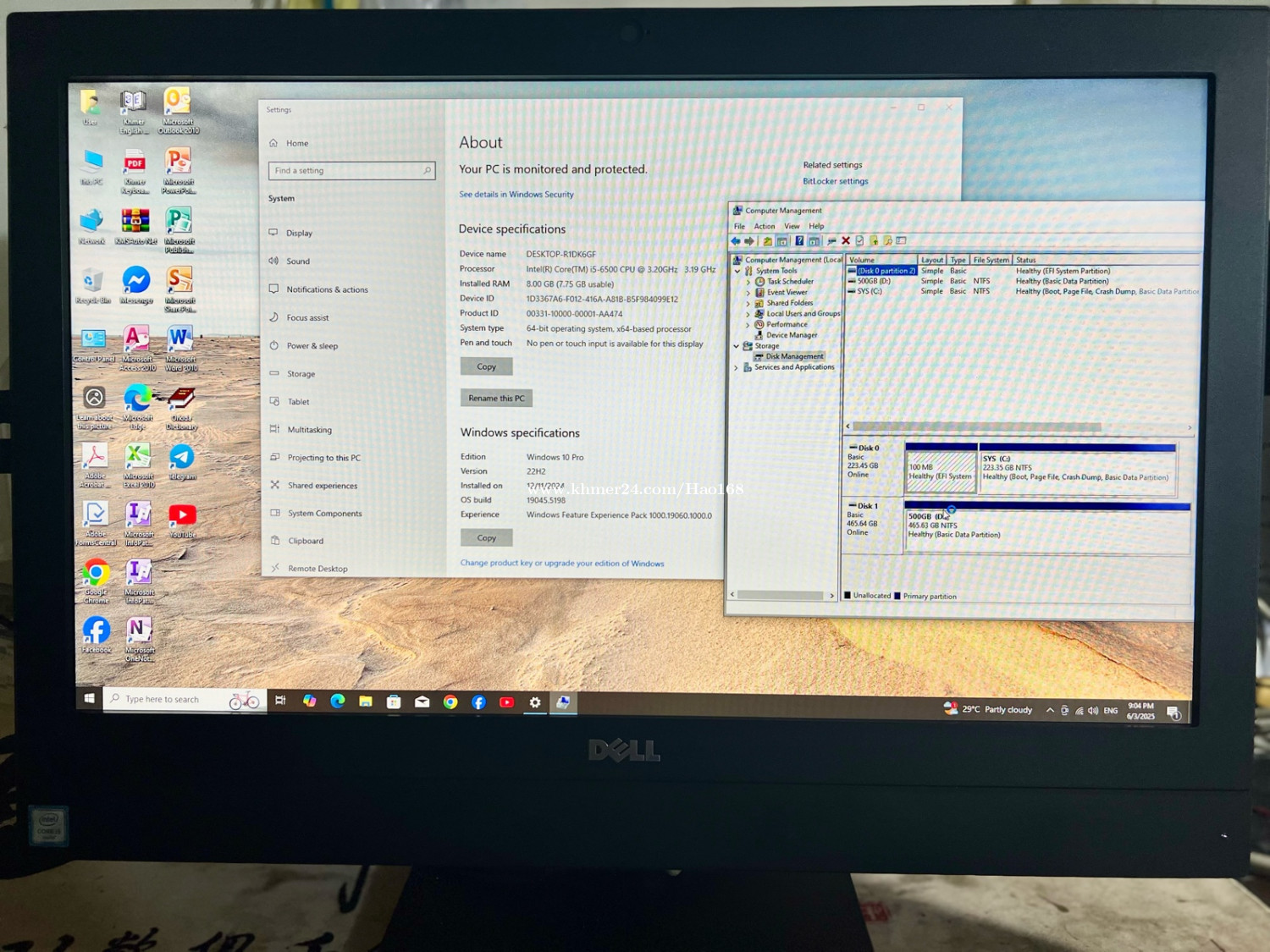Expand Services and Applications tree node
1270x952 pixels.
(736, 367)
